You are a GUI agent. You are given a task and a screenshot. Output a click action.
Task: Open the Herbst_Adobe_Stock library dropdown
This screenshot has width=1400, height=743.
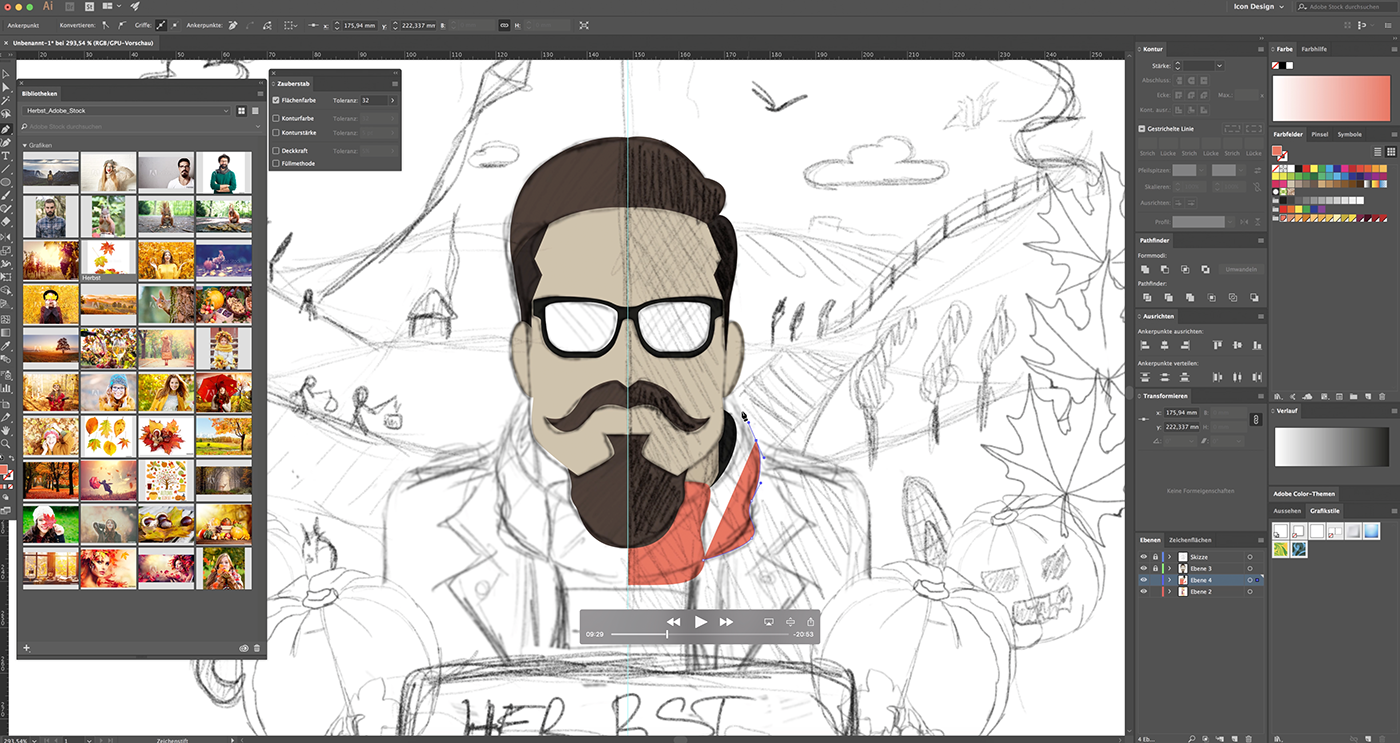(x=126, y=111)
